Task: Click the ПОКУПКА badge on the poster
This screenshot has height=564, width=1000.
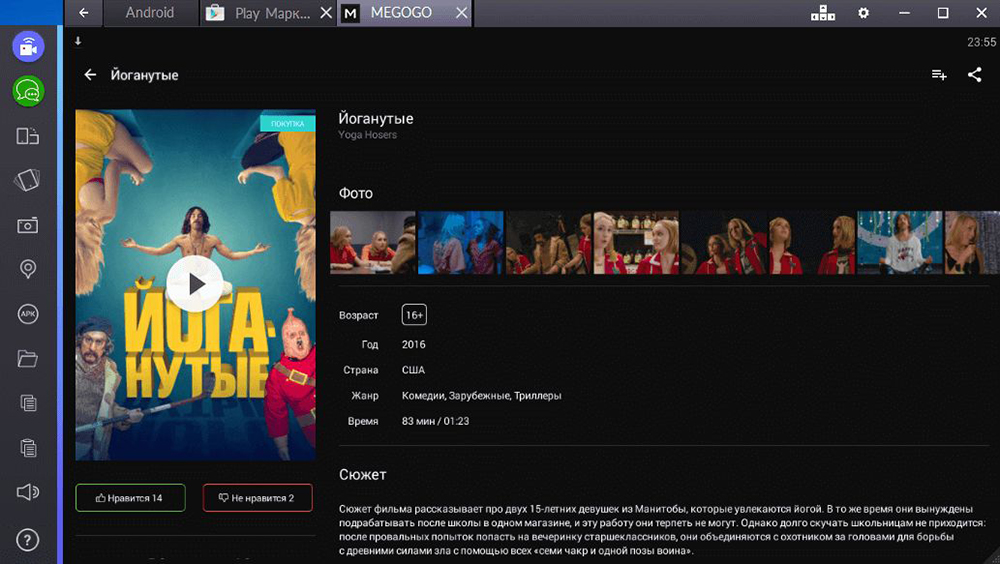Action: [288, 123]
